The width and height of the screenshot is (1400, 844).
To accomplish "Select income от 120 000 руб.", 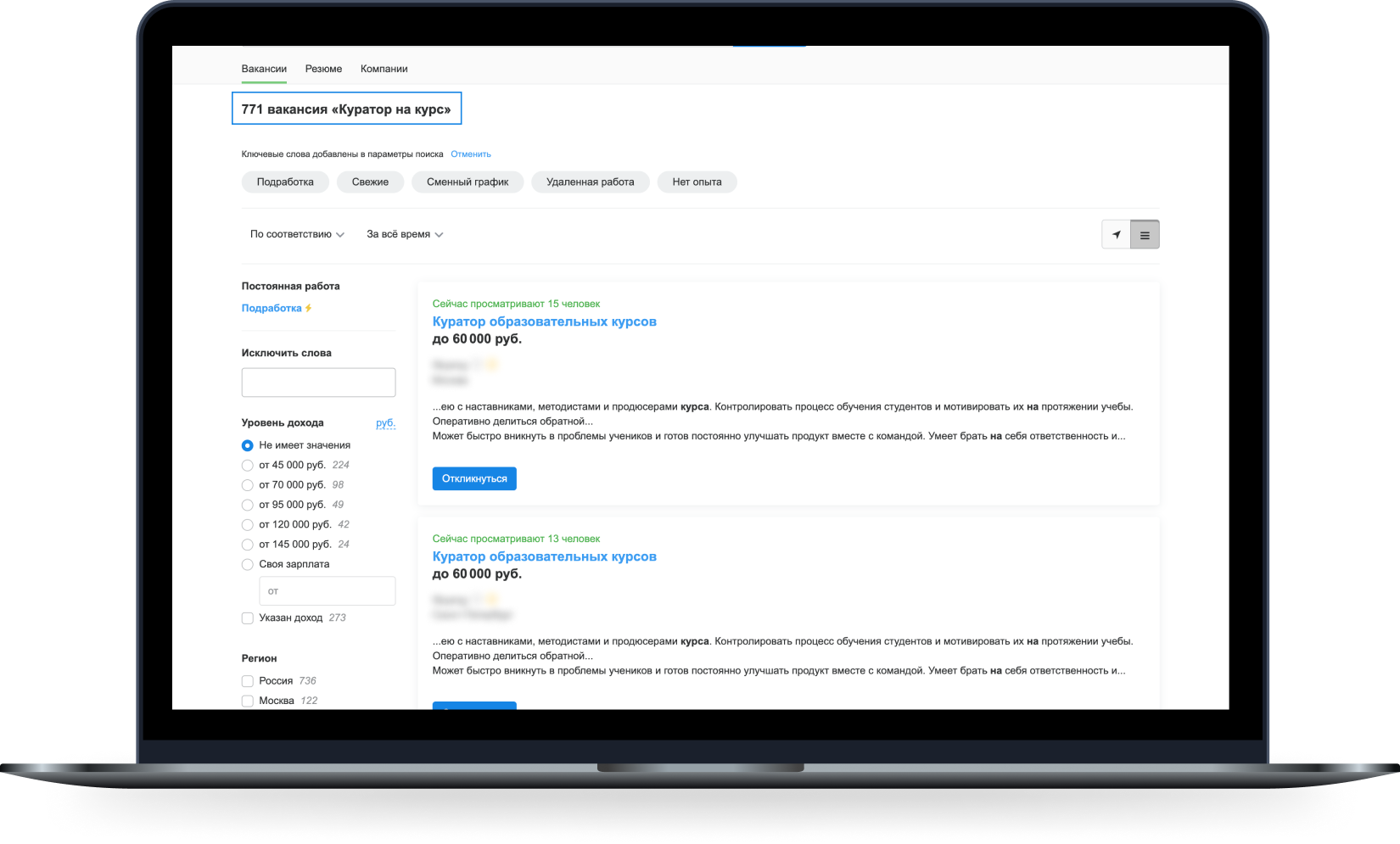I will (248, 525).
